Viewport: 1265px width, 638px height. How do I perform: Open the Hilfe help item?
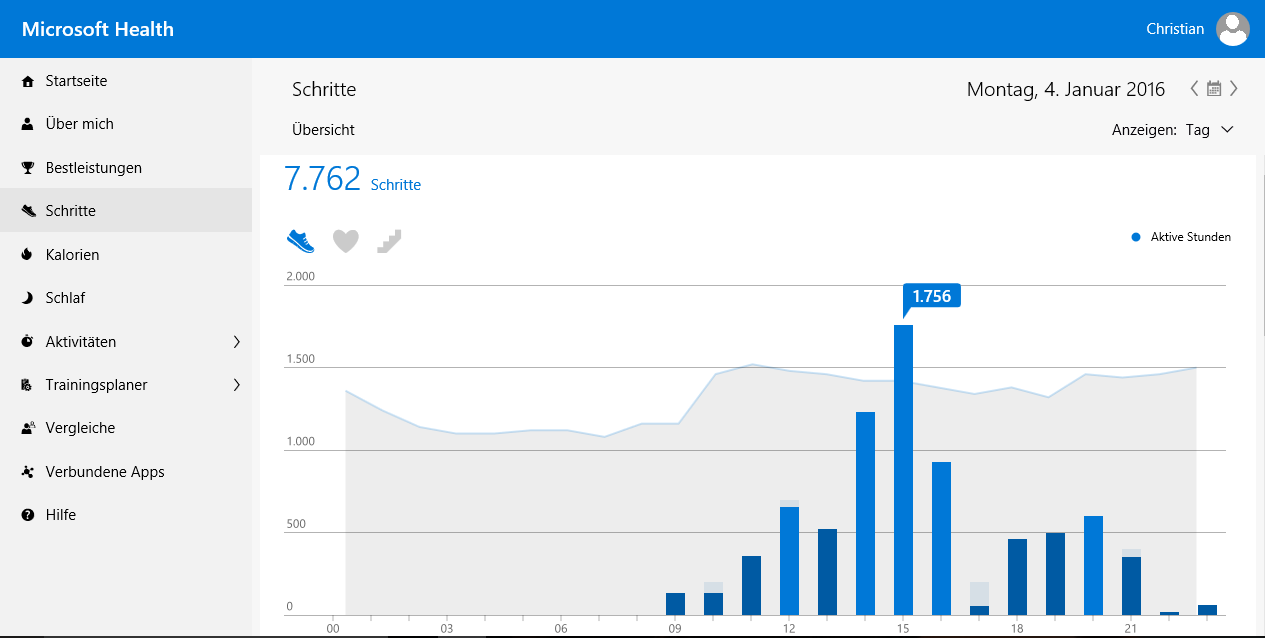click(60, 515)
